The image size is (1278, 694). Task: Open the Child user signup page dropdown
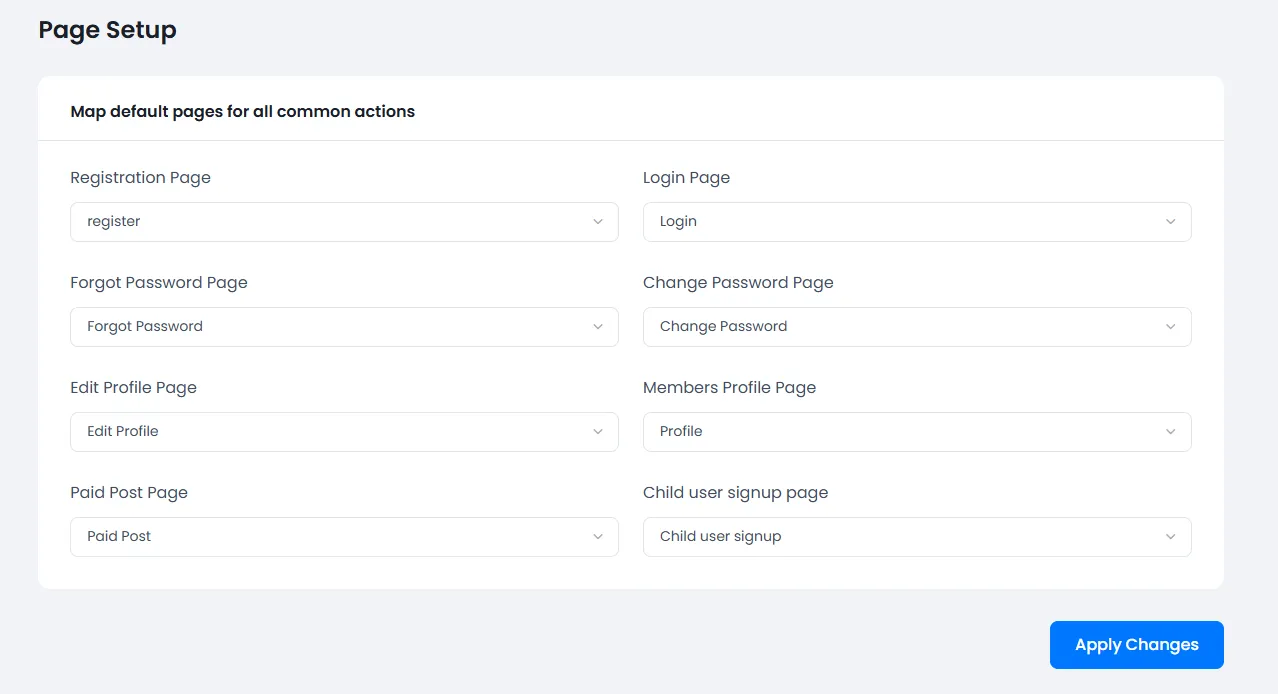[917, 536]
